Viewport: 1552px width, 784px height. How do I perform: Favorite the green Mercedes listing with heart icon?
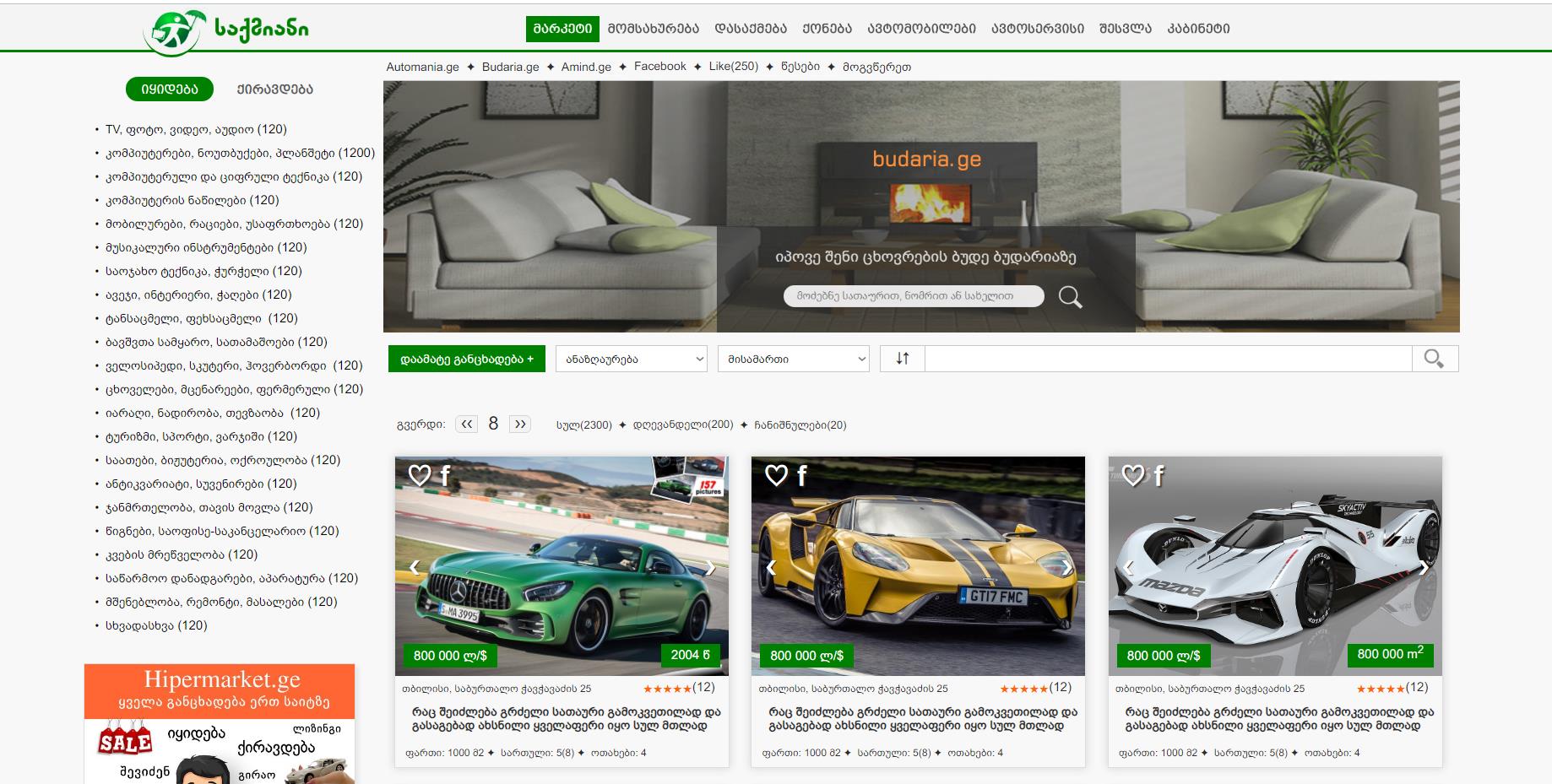[420, 476]
